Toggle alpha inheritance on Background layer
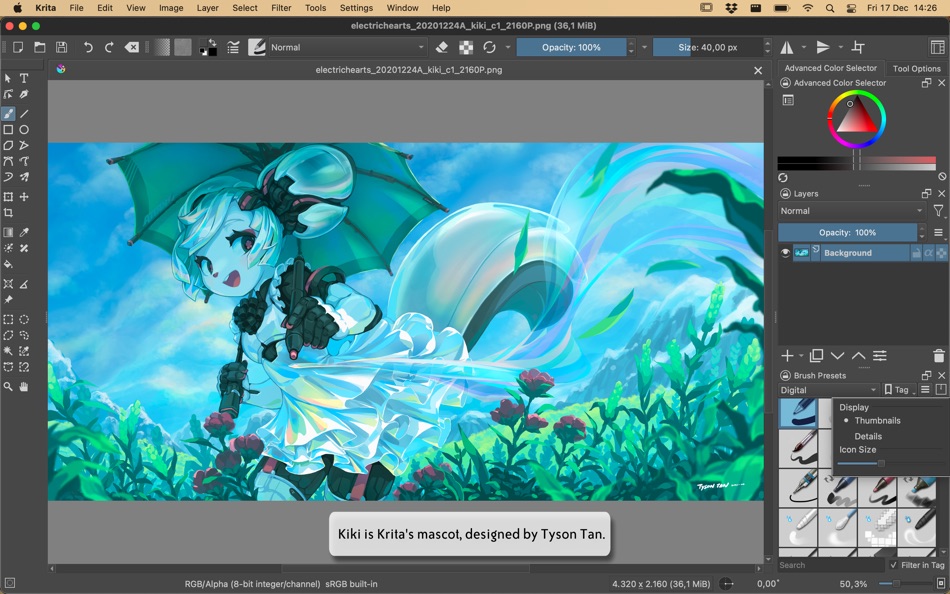 click(929, 253)
